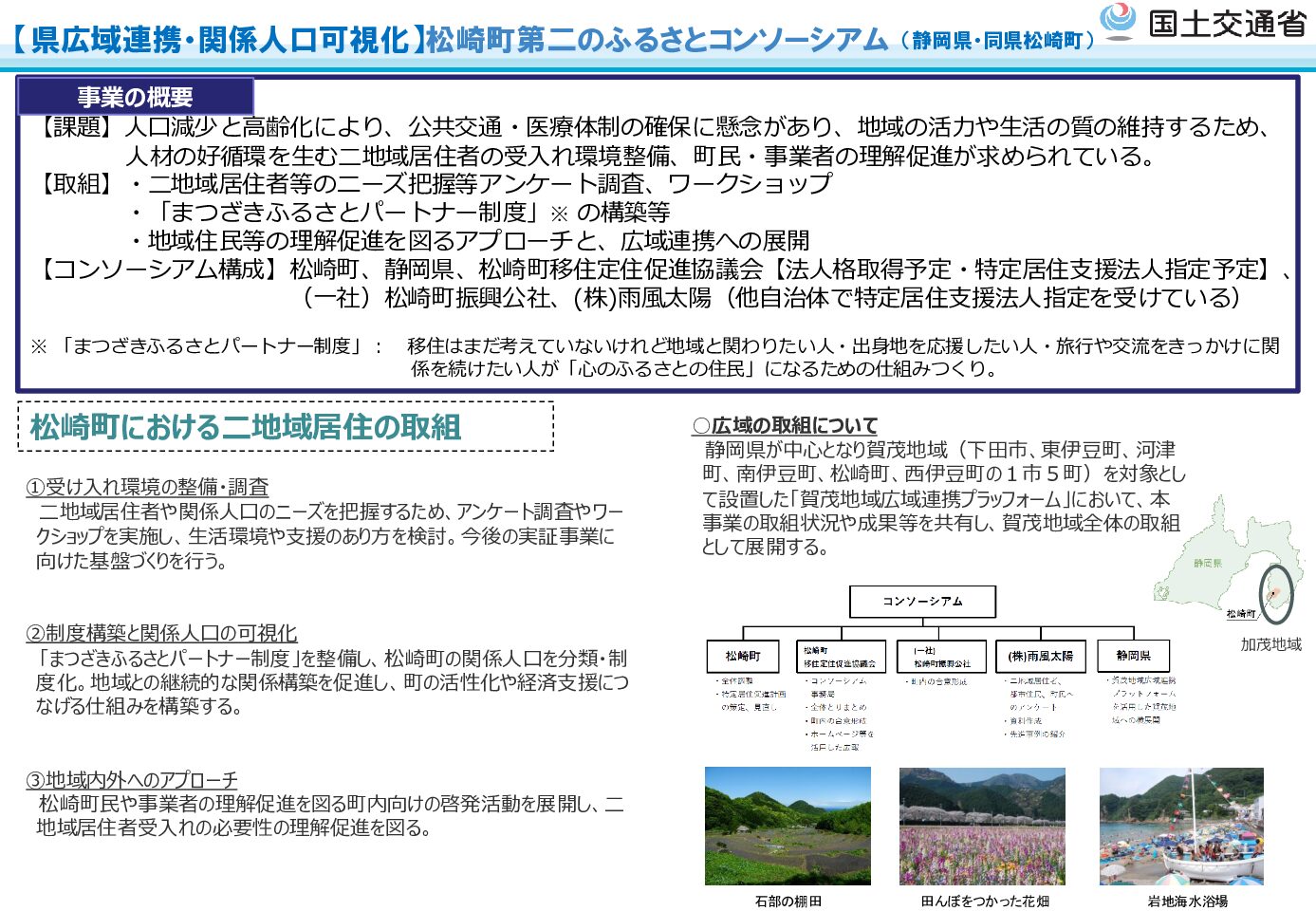Select the 移住定住促進協議会 box in the org chart
The image size is (1316, 911).
(x=840, y=657)
